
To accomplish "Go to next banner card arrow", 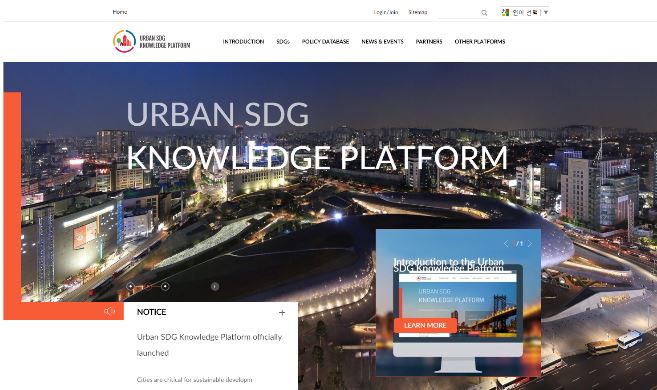I will coord(530,243).
